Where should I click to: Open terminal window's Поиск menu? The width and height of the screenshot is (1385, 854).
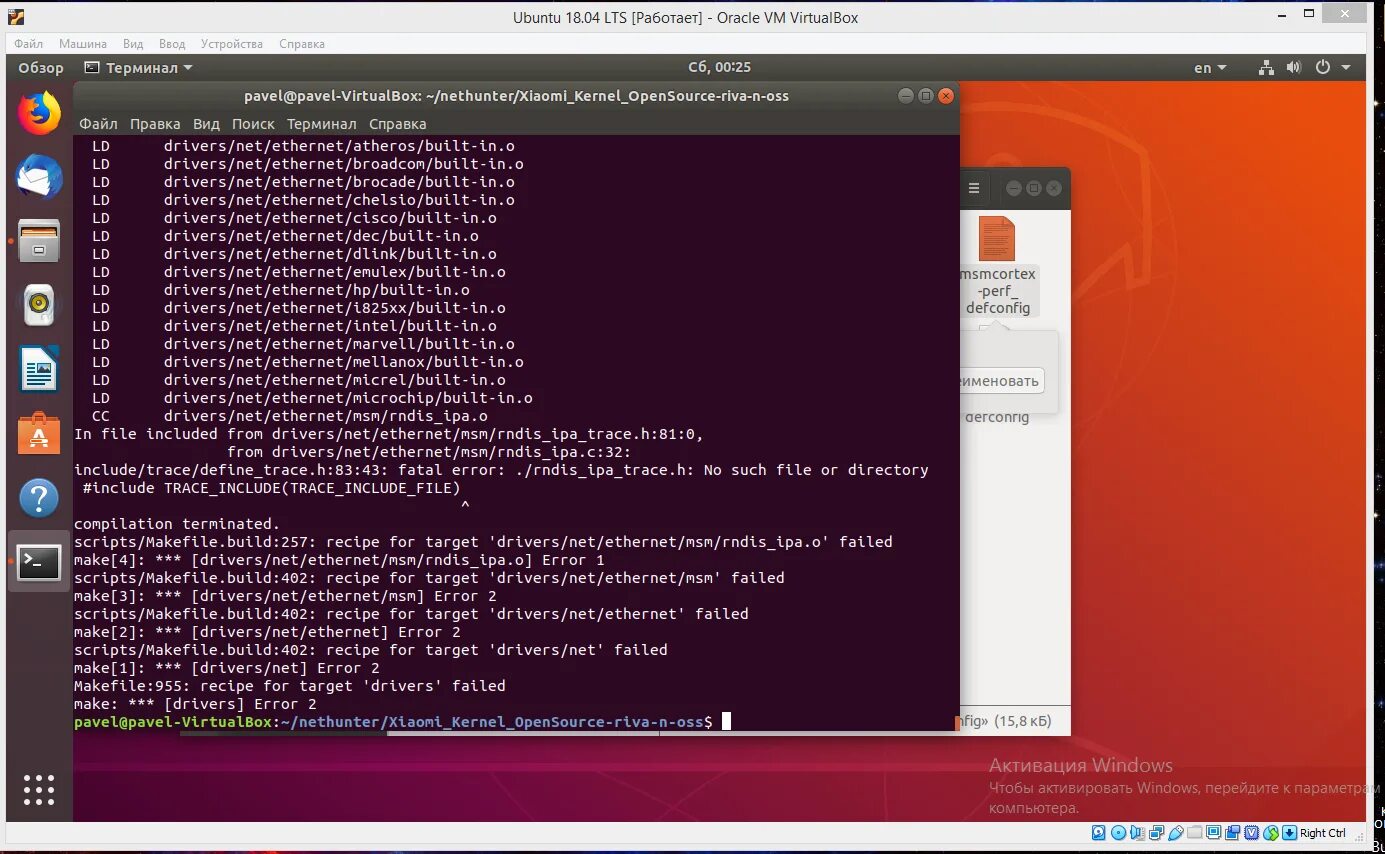click(253, 124)
